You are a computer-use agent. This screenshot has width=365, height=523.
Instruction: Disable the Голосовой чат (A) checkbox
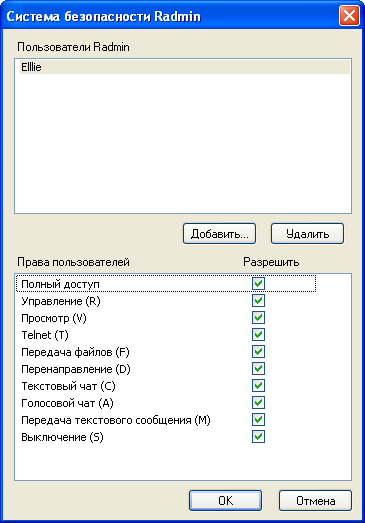259,403
